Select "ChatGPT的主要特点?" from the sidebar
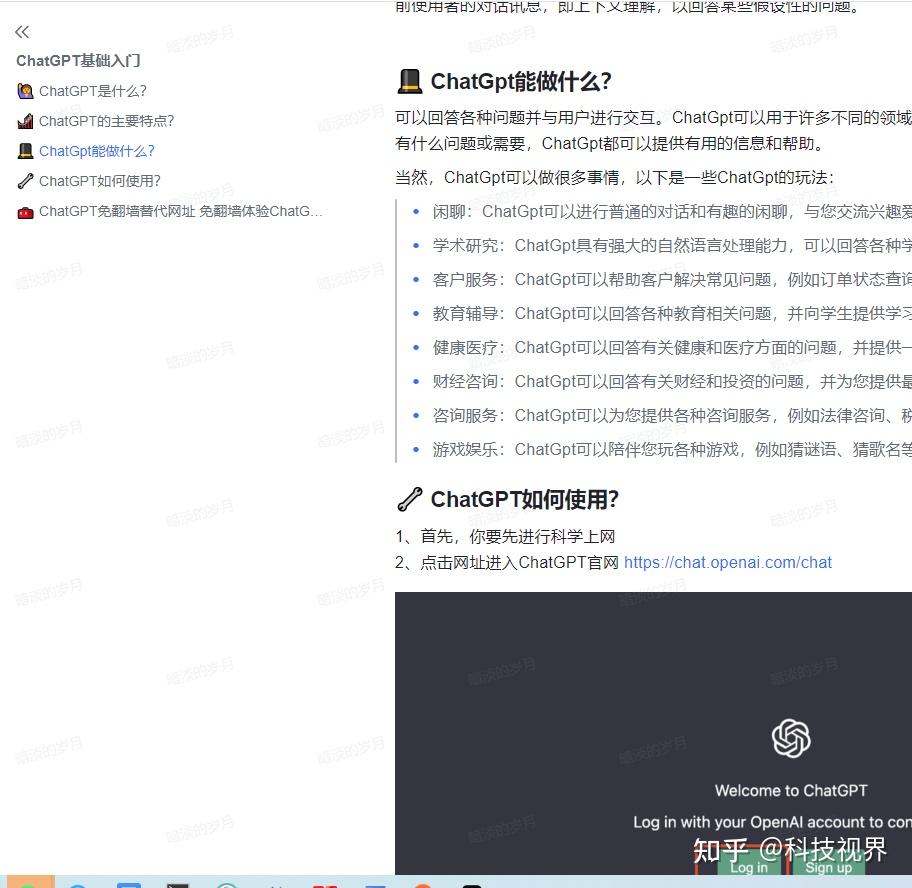912x888 pixels. [x=105, y=120]
